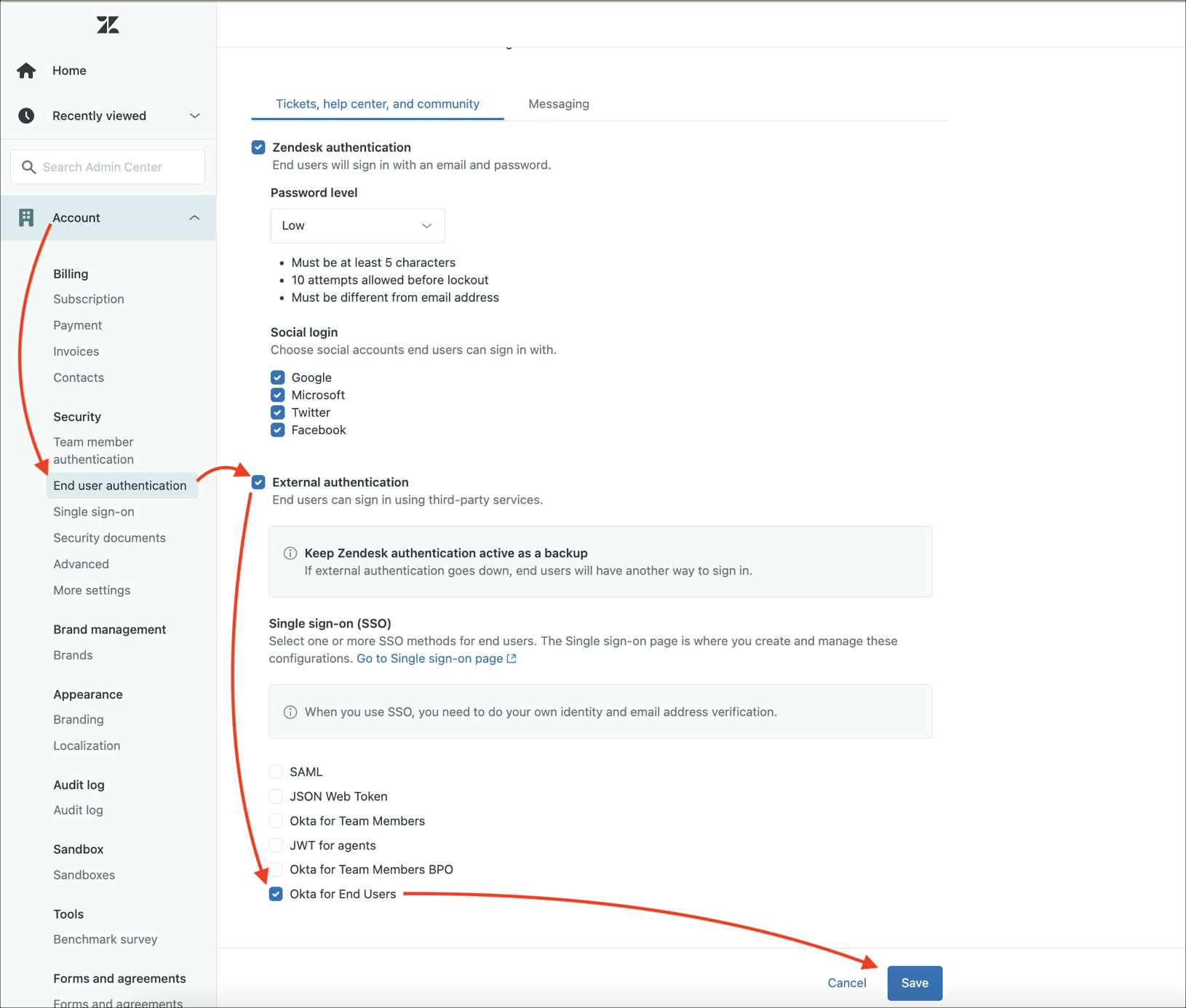The image size is (1186, 1008).
Task: Disable Twitter social login checkbox
Action: 277,412
